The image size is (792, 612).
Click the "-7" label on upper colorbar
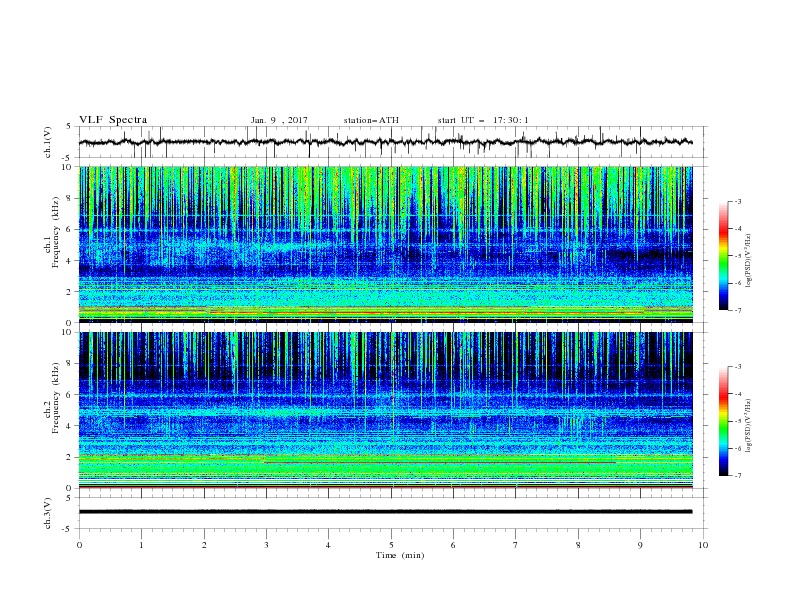737,310
